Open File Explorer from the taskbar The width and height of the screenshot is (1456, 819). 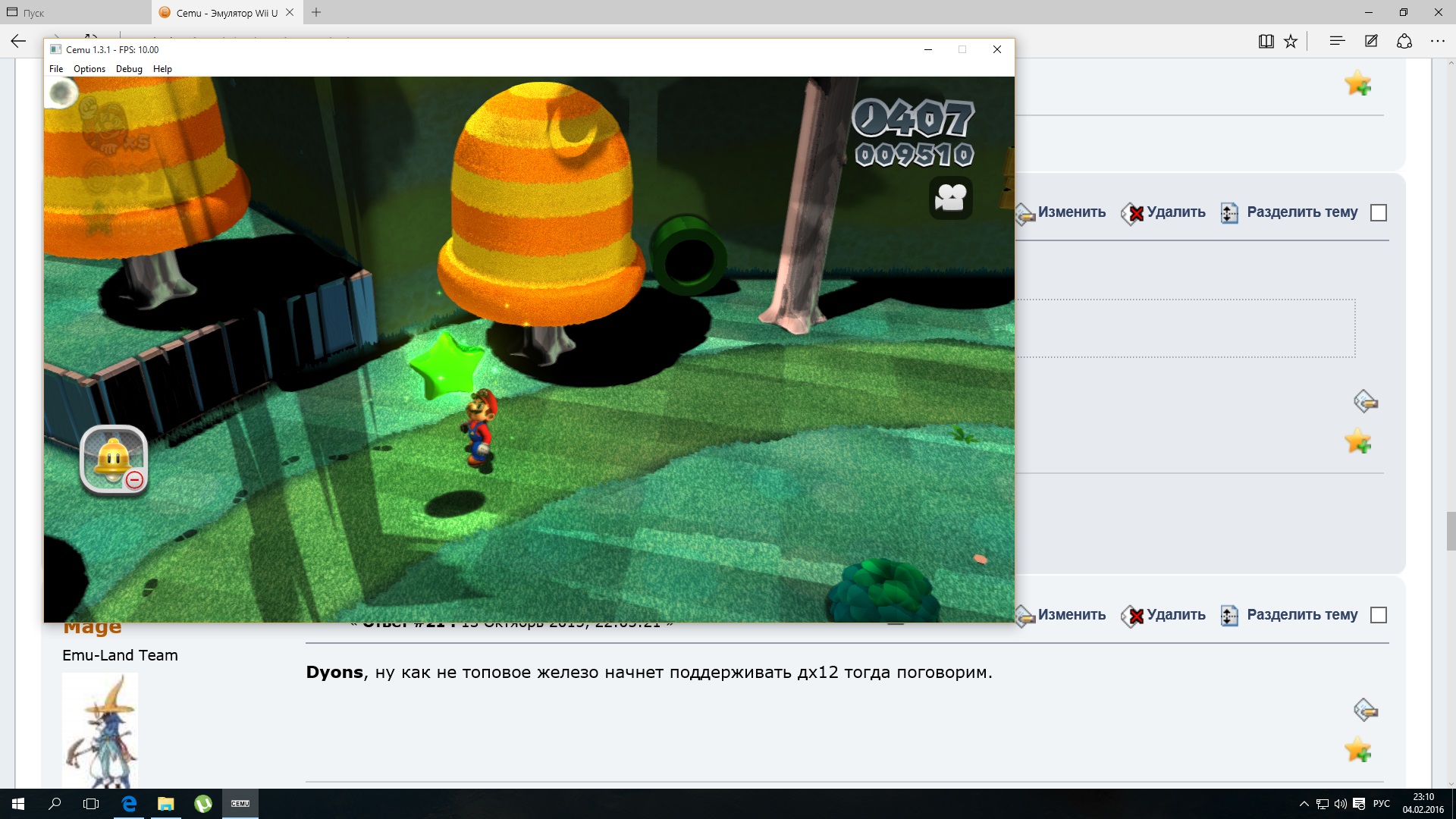click(x=165, y=804)
